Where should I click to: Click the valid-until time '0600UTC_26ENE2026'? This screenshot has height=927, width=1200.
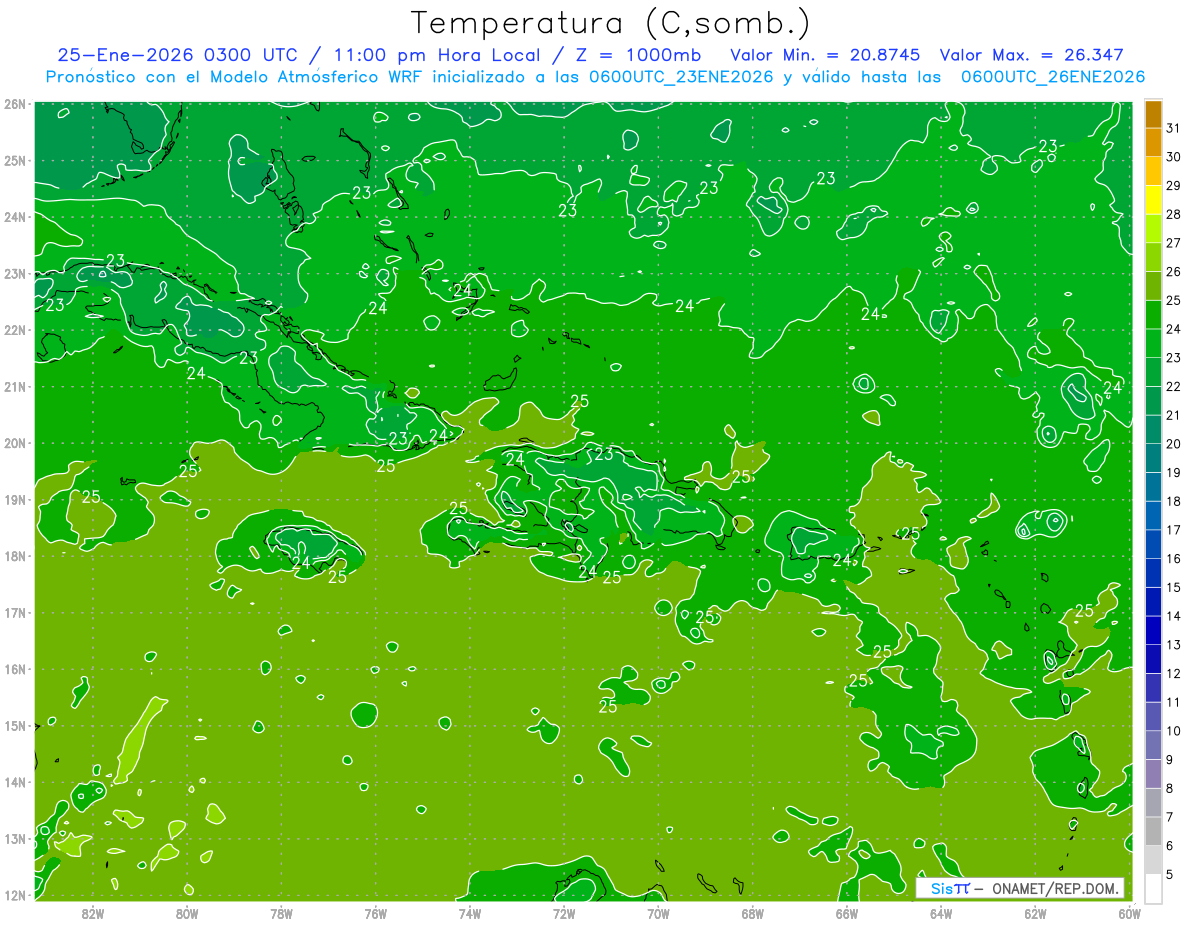(x=1052, y=77)
